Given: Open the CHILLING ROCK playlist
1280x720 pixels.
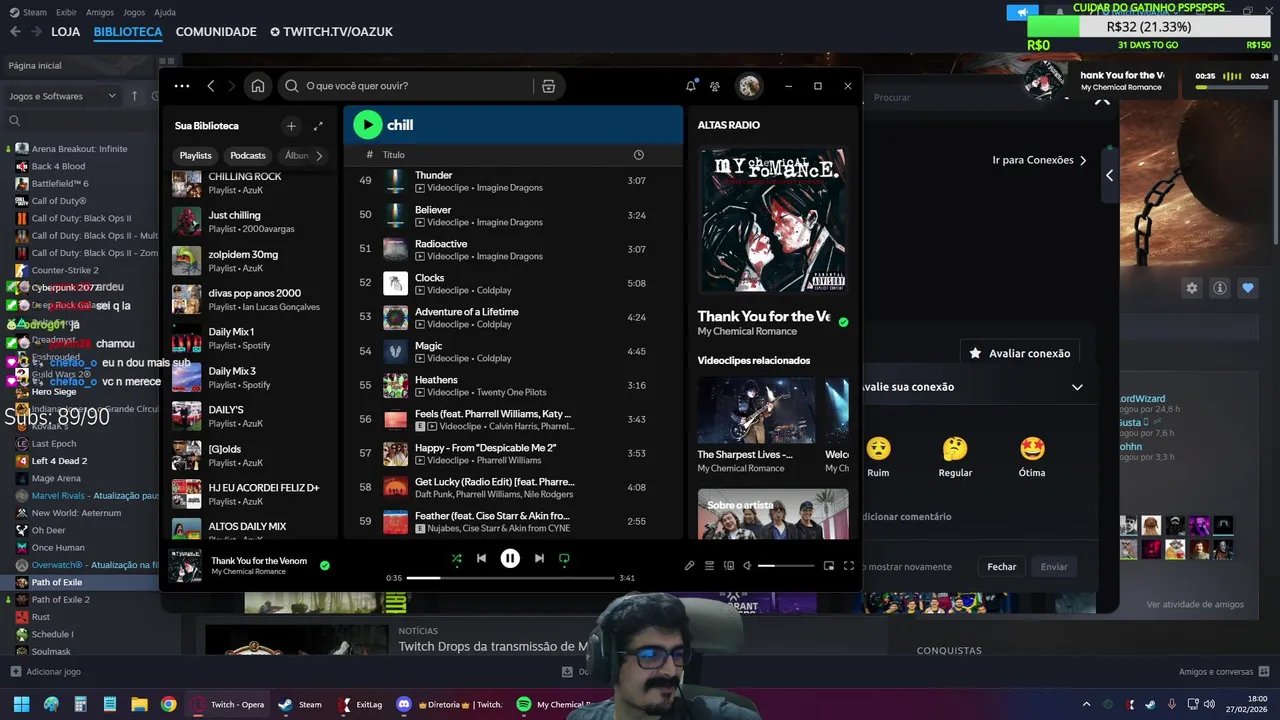Looking at the screenshot, I should tap(250, 182).
